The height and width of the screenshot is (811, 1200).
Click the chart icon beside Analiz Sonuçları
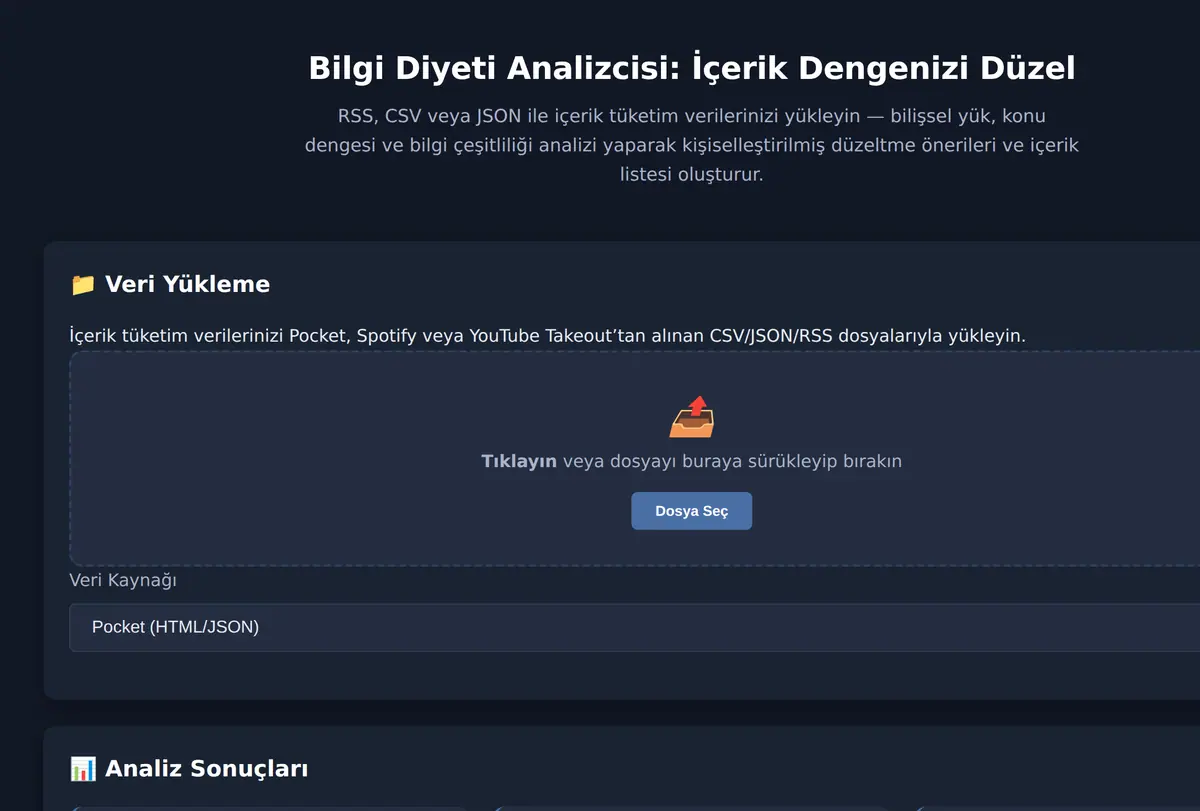pos(83,769)
